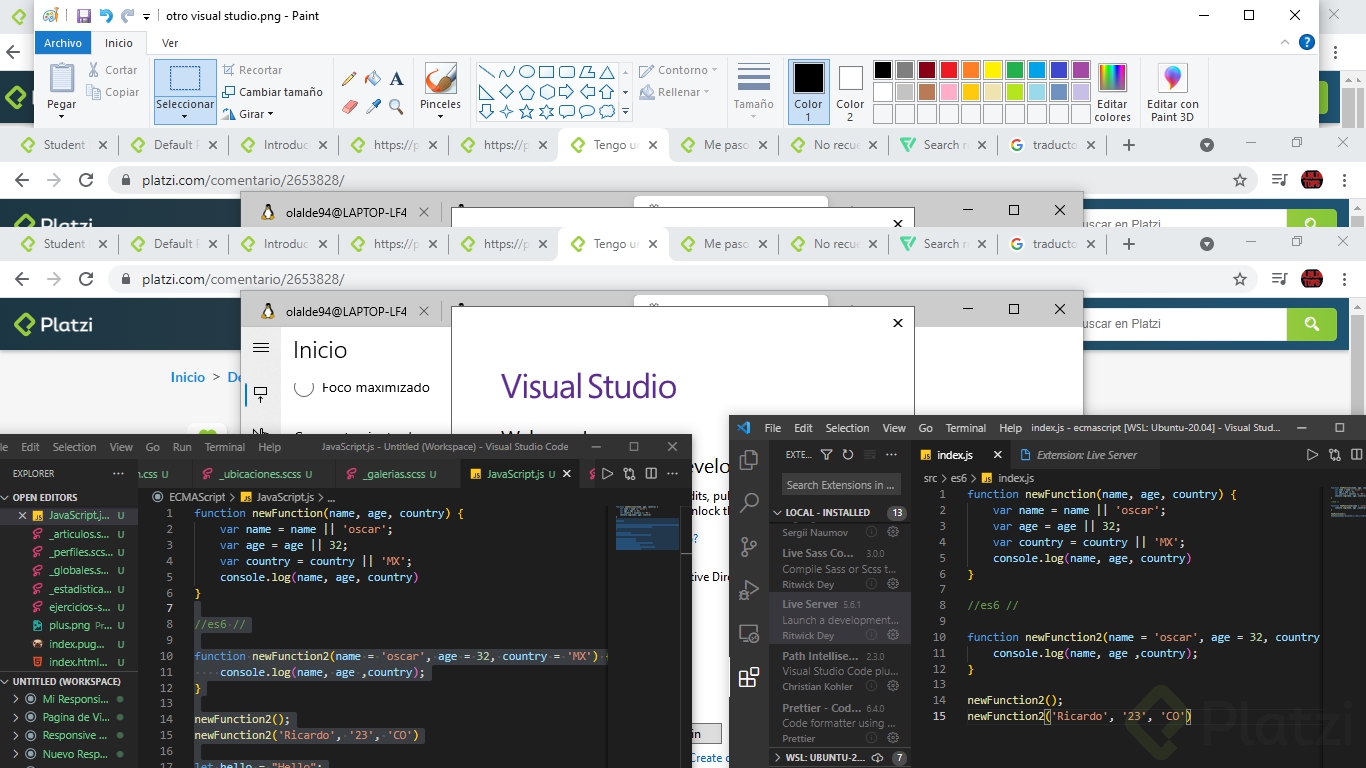Click green search button on Platzi header

pyautogui.click(x=1311, y=324)
